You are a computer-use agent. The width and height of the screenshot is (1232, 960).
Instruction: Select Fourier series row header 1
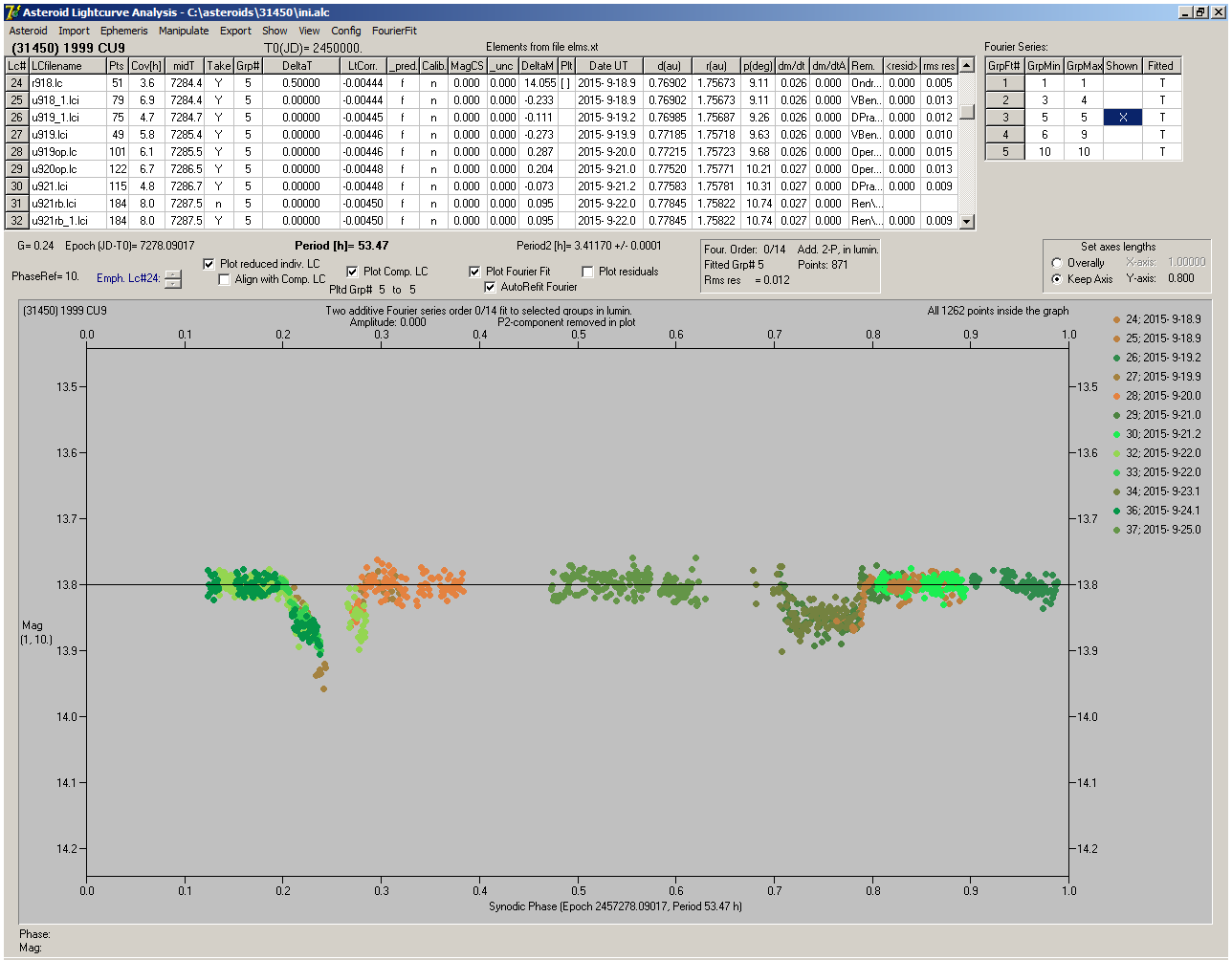[x=1005, y=83]
